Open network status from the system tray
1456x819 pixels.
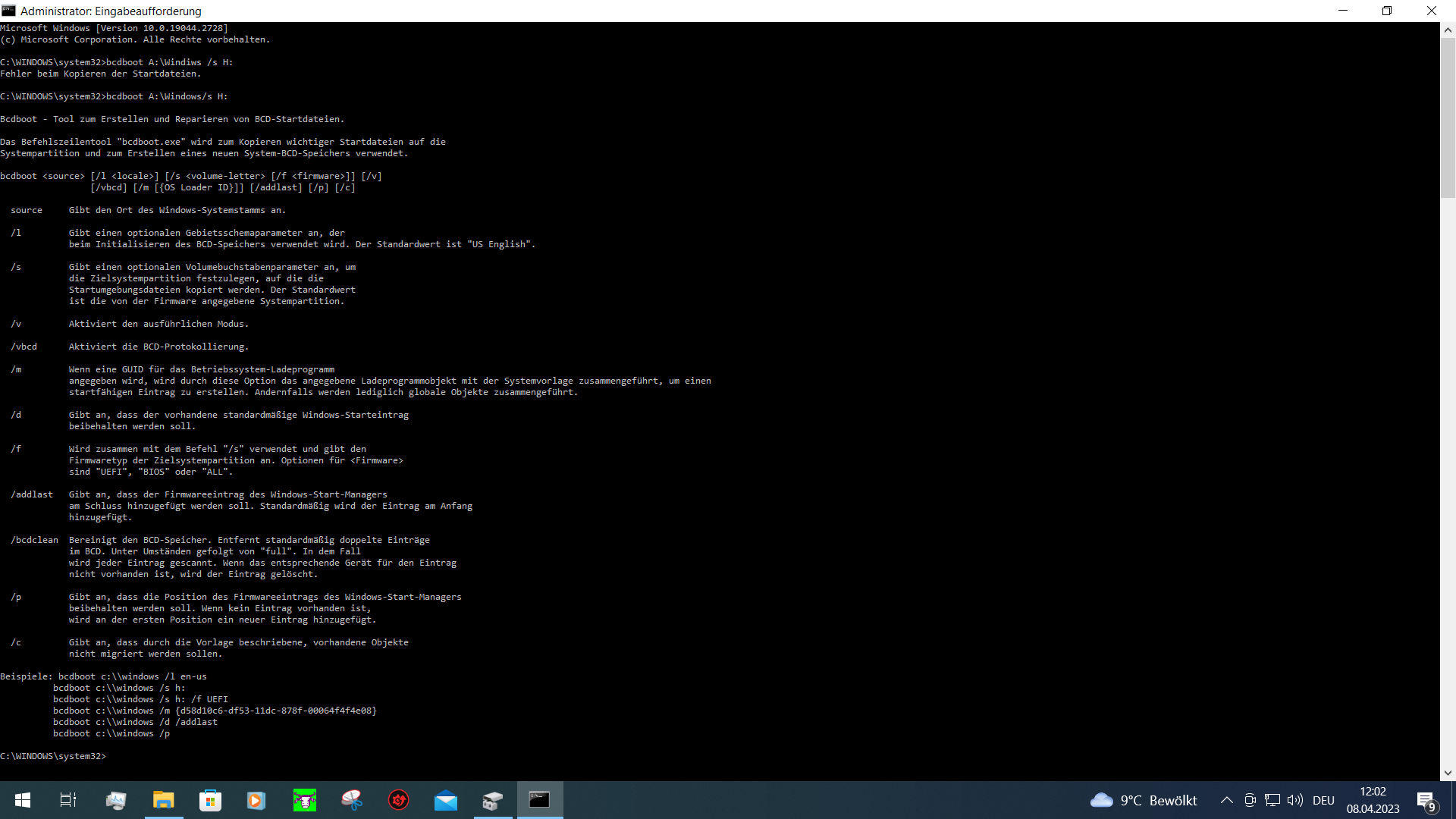pyautogui.click(x=1272, y=800)
